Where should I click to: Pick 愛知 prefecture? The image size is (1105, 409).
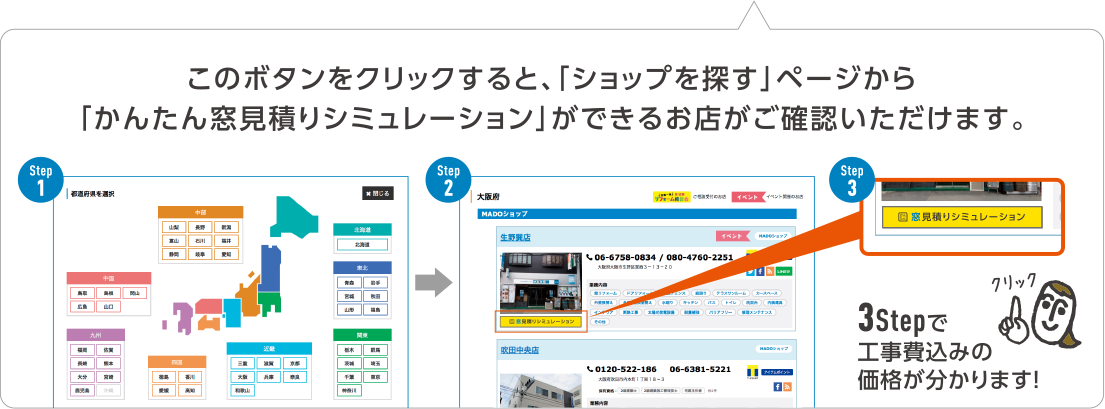pos(226,254)
